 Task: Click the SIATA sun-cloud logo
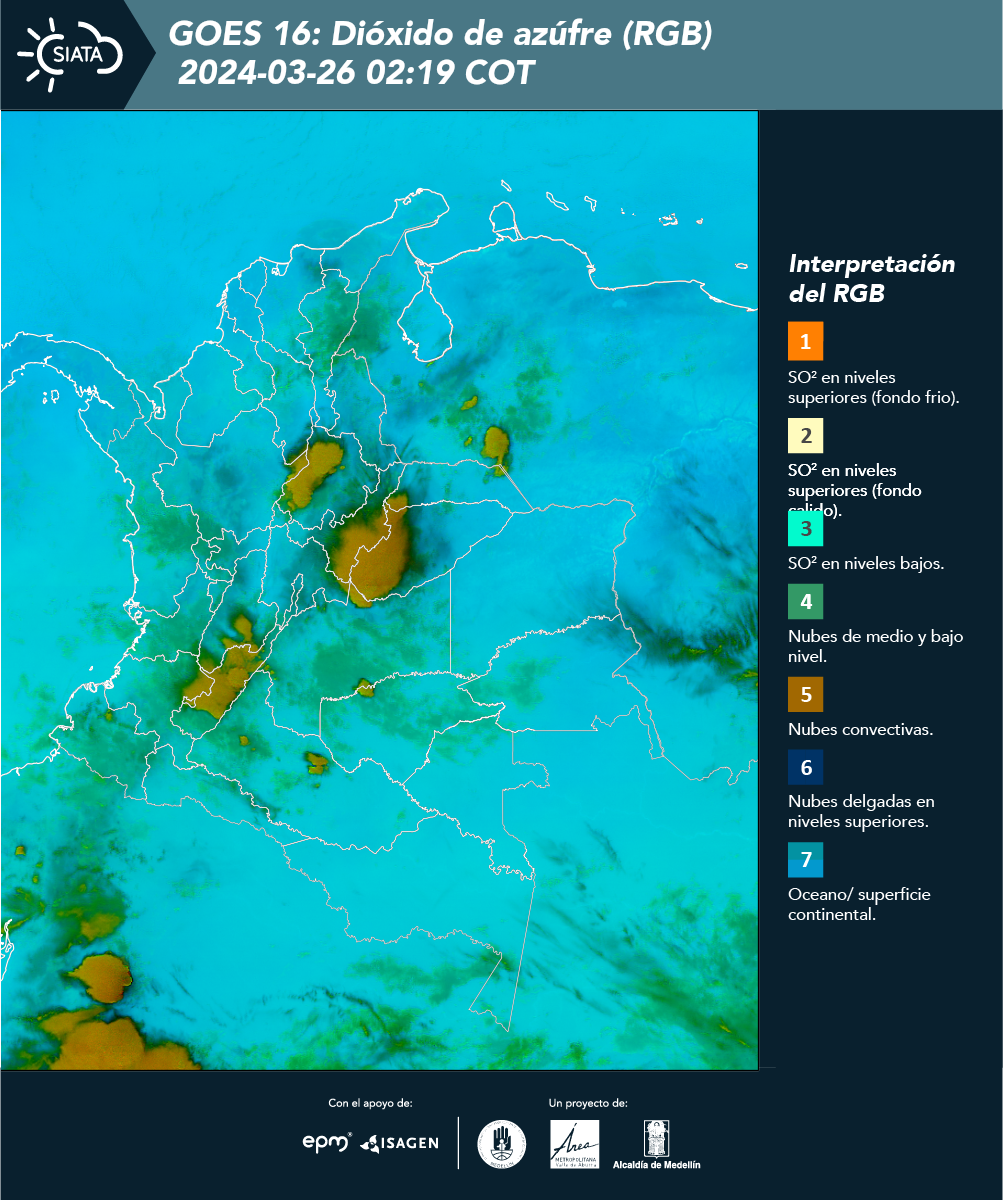(x=70, y=54)
